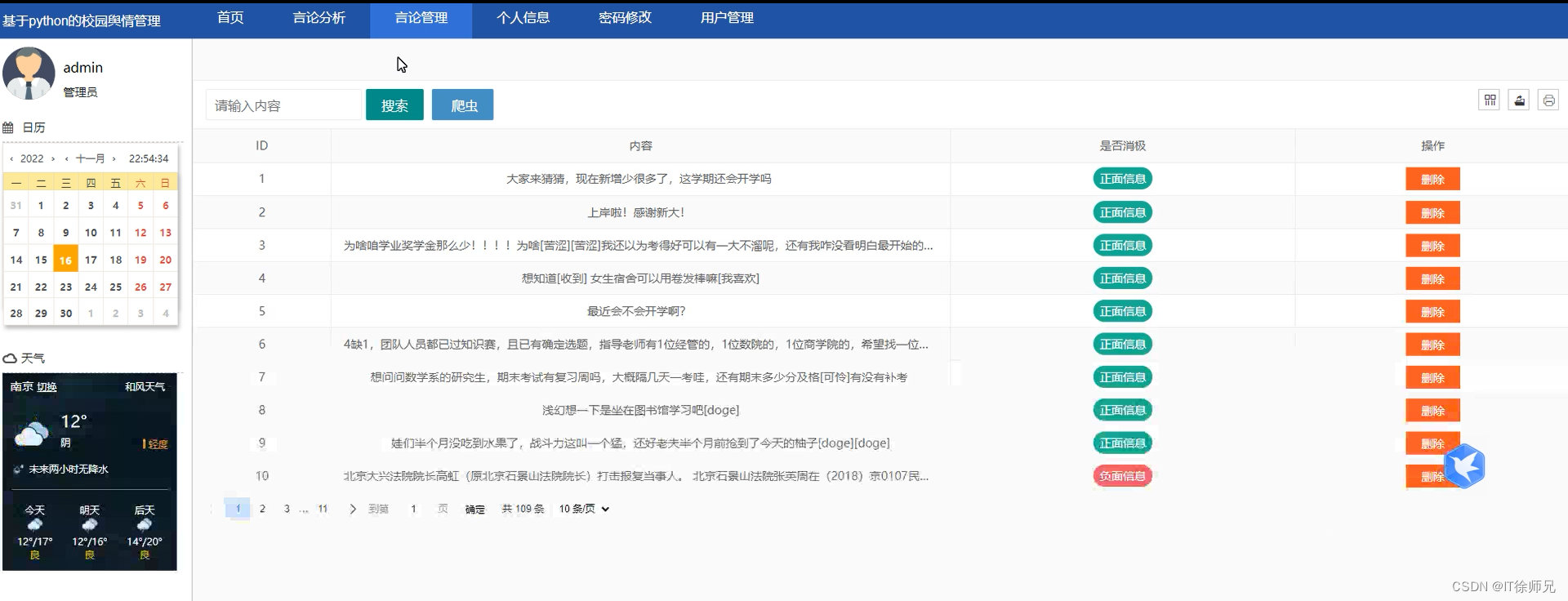Go to next month after 十一月
Image resolution: width=1568 pixels, height=601 pixels.
[x=114, y=158]
